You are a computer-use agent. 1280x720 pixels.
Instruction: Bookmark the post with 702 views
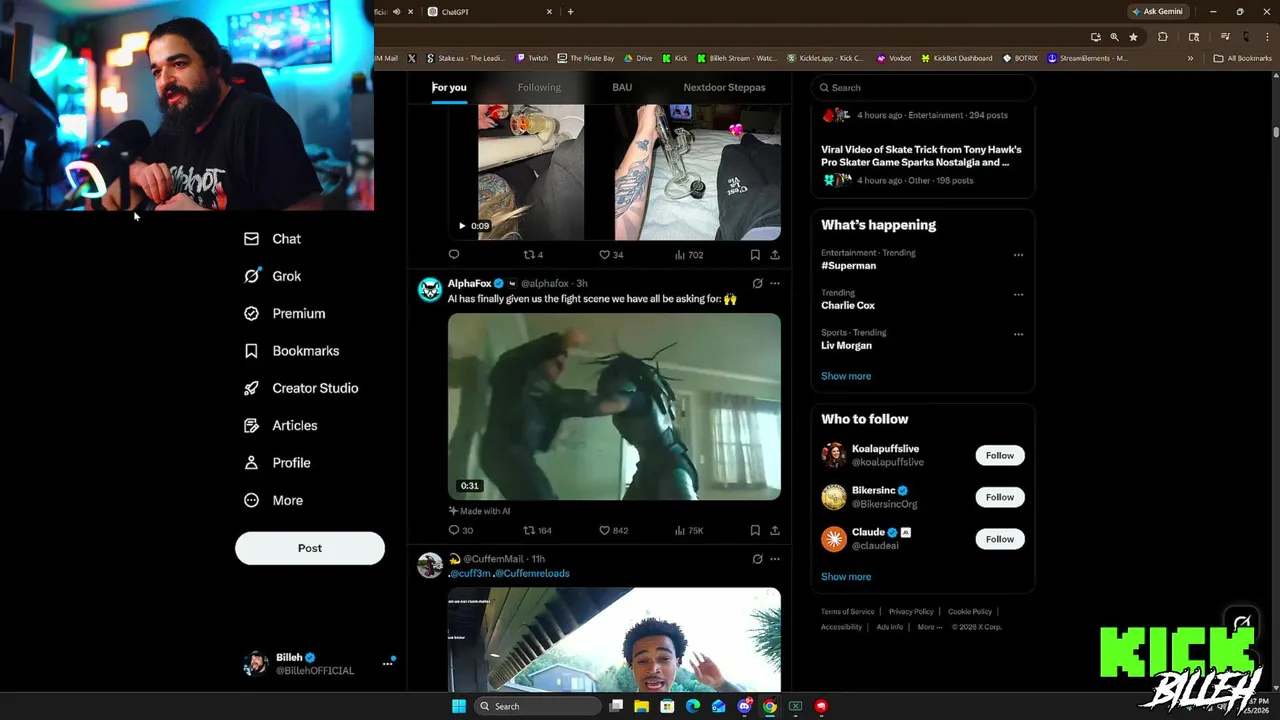(755, 255)
